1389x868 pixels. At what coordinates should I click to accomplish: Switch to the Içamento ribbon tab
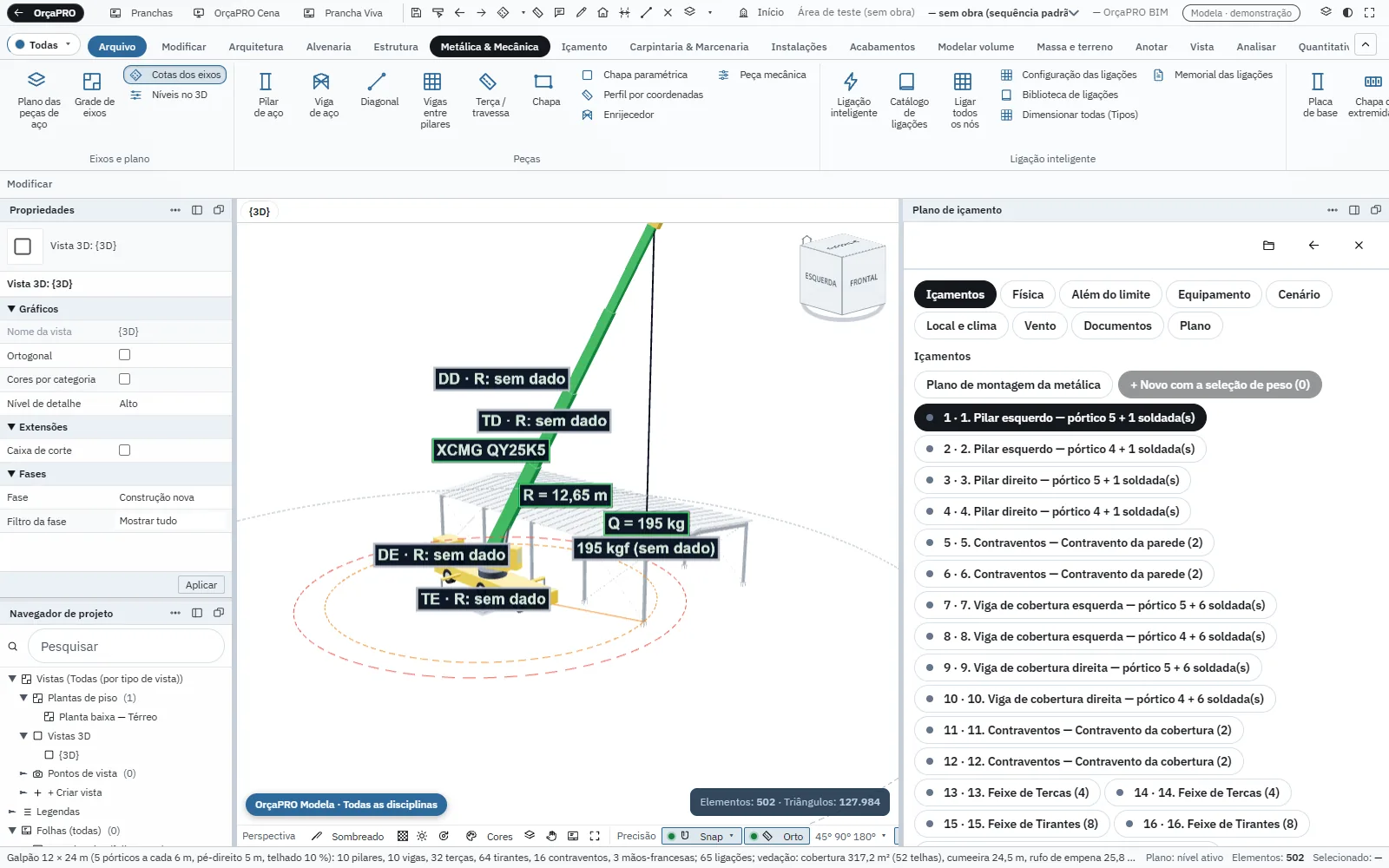point(584,47)
